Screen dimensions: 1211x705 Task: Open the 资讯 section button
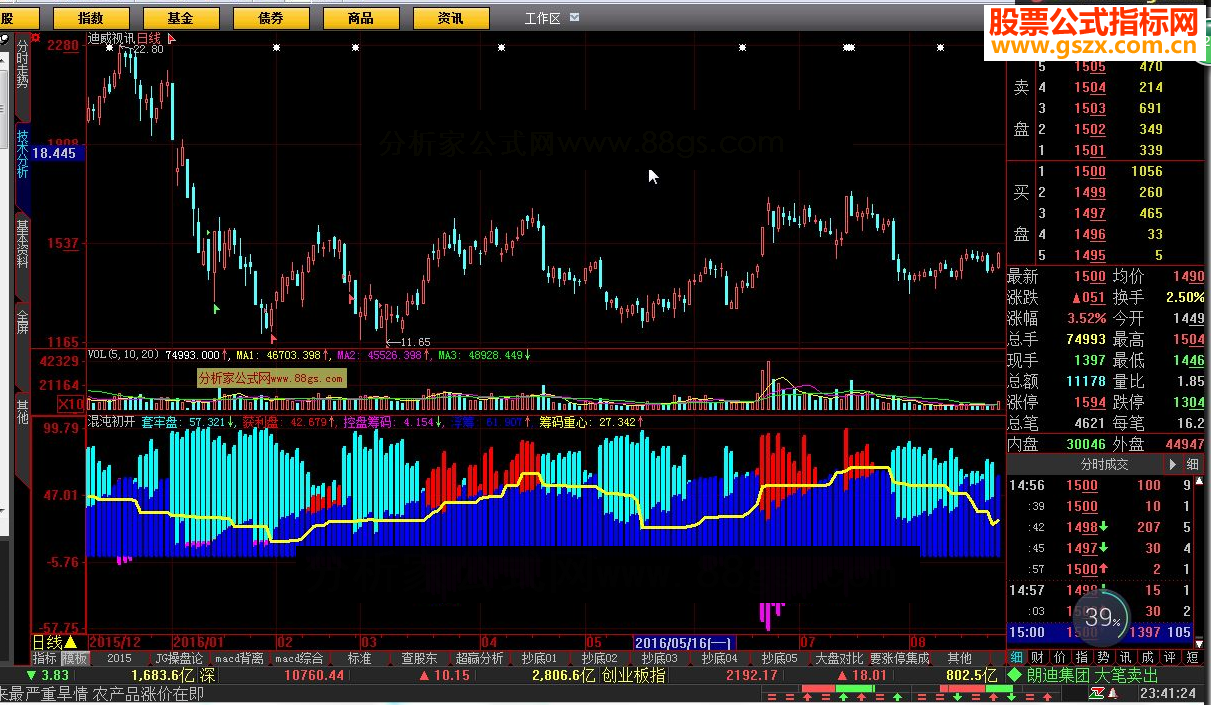click(x=451, y=18)
